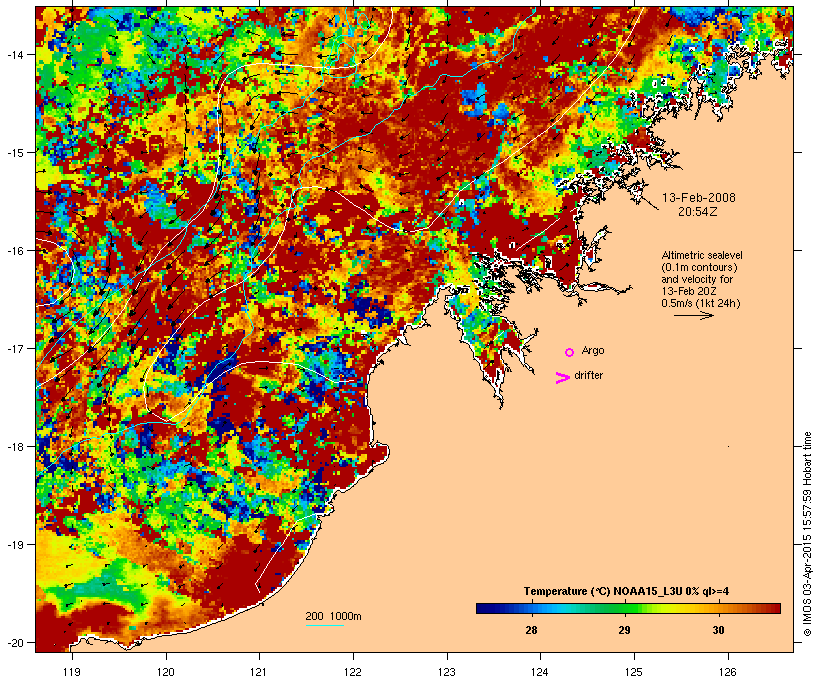Click the -18 latitude axis label
Screen dimensions: 820x680
[x=14, y=446]
